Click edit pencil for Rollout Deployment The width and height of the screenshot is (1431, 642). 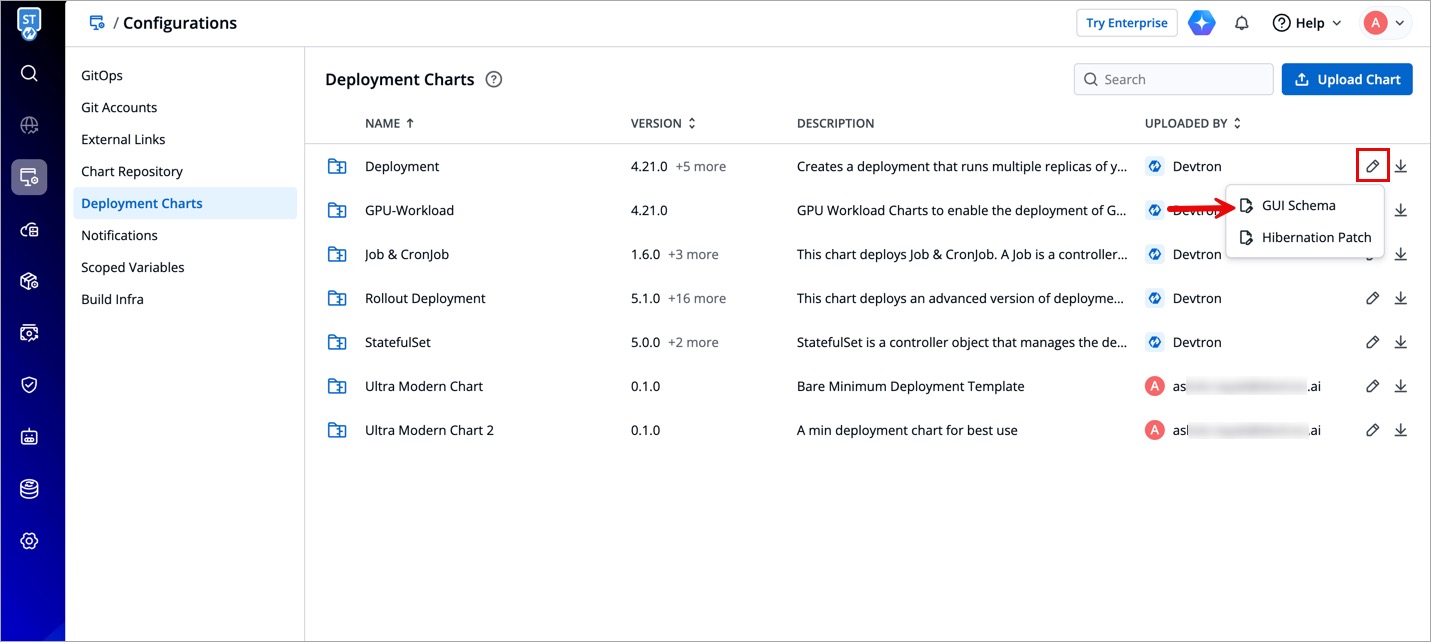[x=1373, y=298]
